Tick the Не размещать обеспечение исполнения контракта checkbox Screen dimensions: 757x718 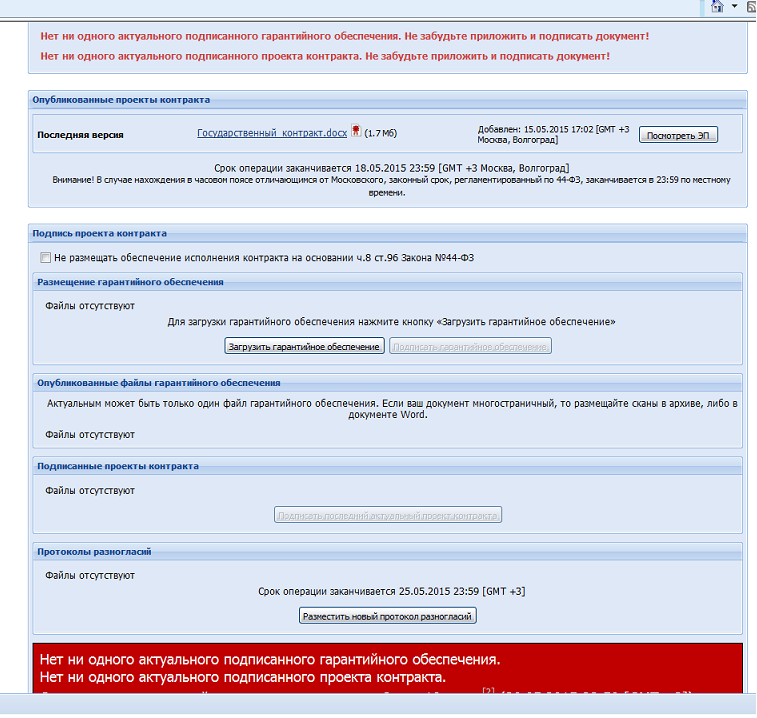pos(45,257)
